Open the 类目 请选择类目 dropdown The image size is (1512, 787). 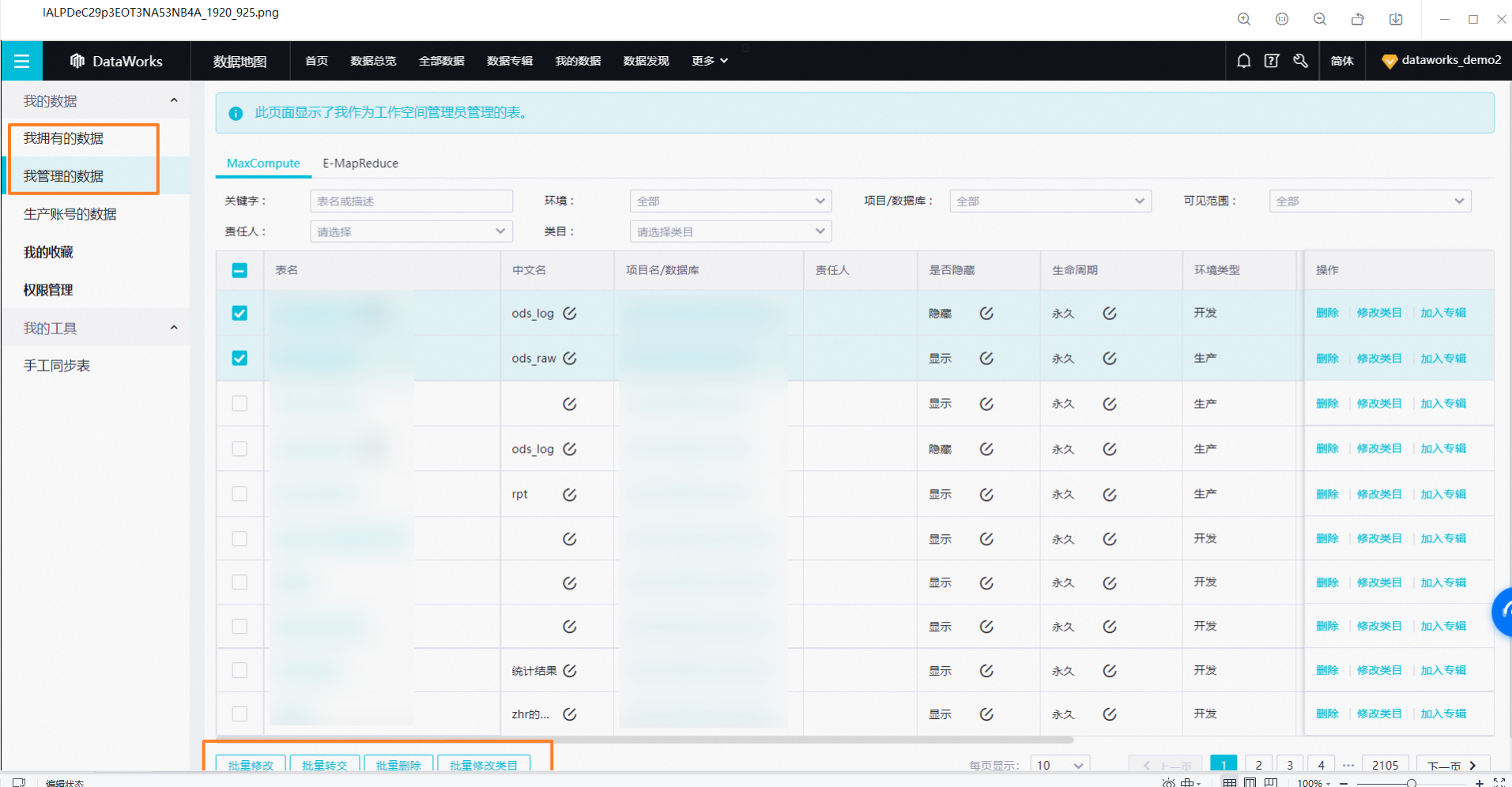[731, 232]
